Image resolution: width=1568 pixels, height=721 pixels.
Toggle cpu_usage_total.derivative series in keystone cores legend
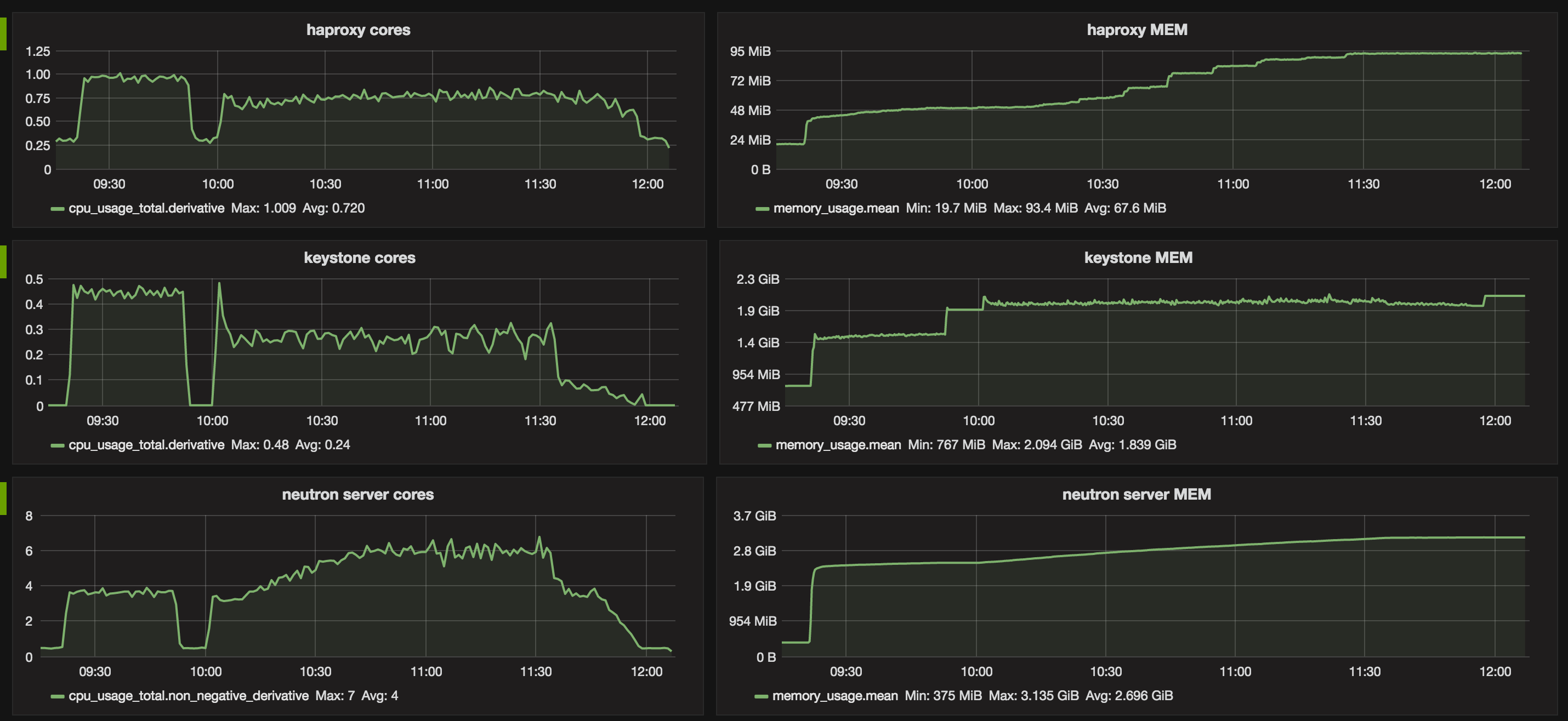tap(146, 445)
